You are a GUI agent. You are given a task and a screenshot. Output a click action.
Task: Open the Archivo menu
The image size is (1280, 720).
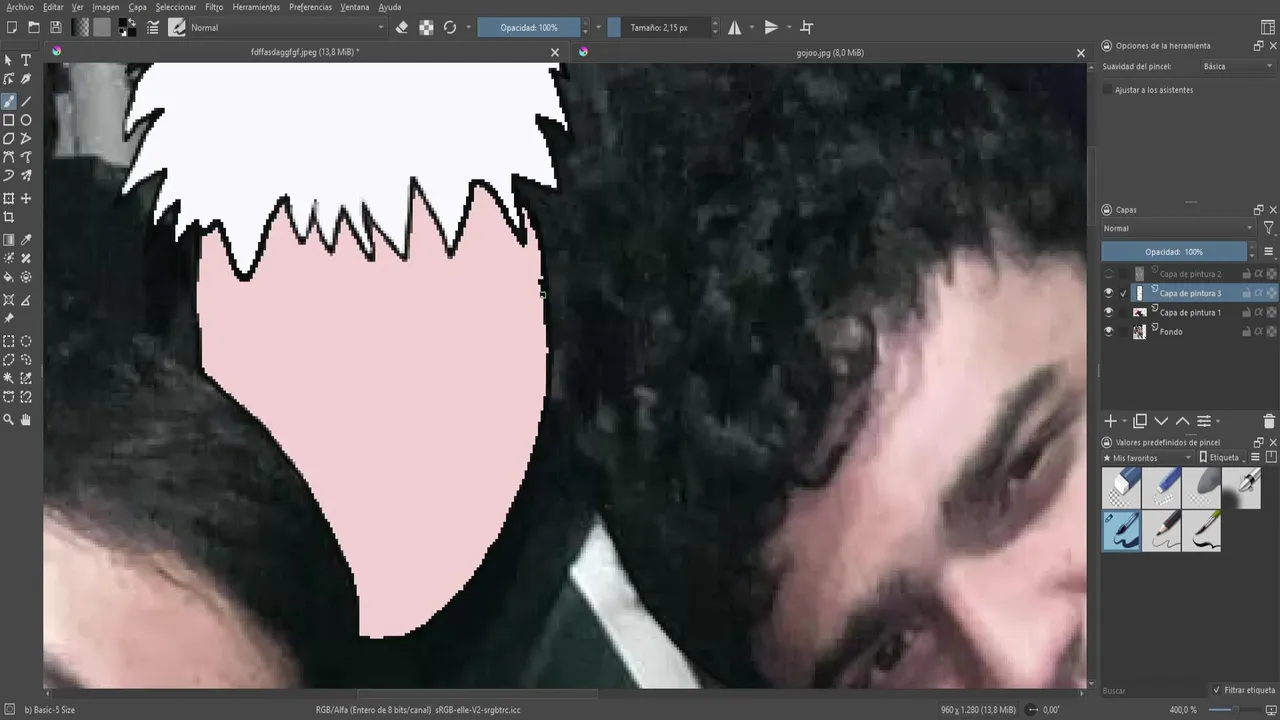pos(20,7)
